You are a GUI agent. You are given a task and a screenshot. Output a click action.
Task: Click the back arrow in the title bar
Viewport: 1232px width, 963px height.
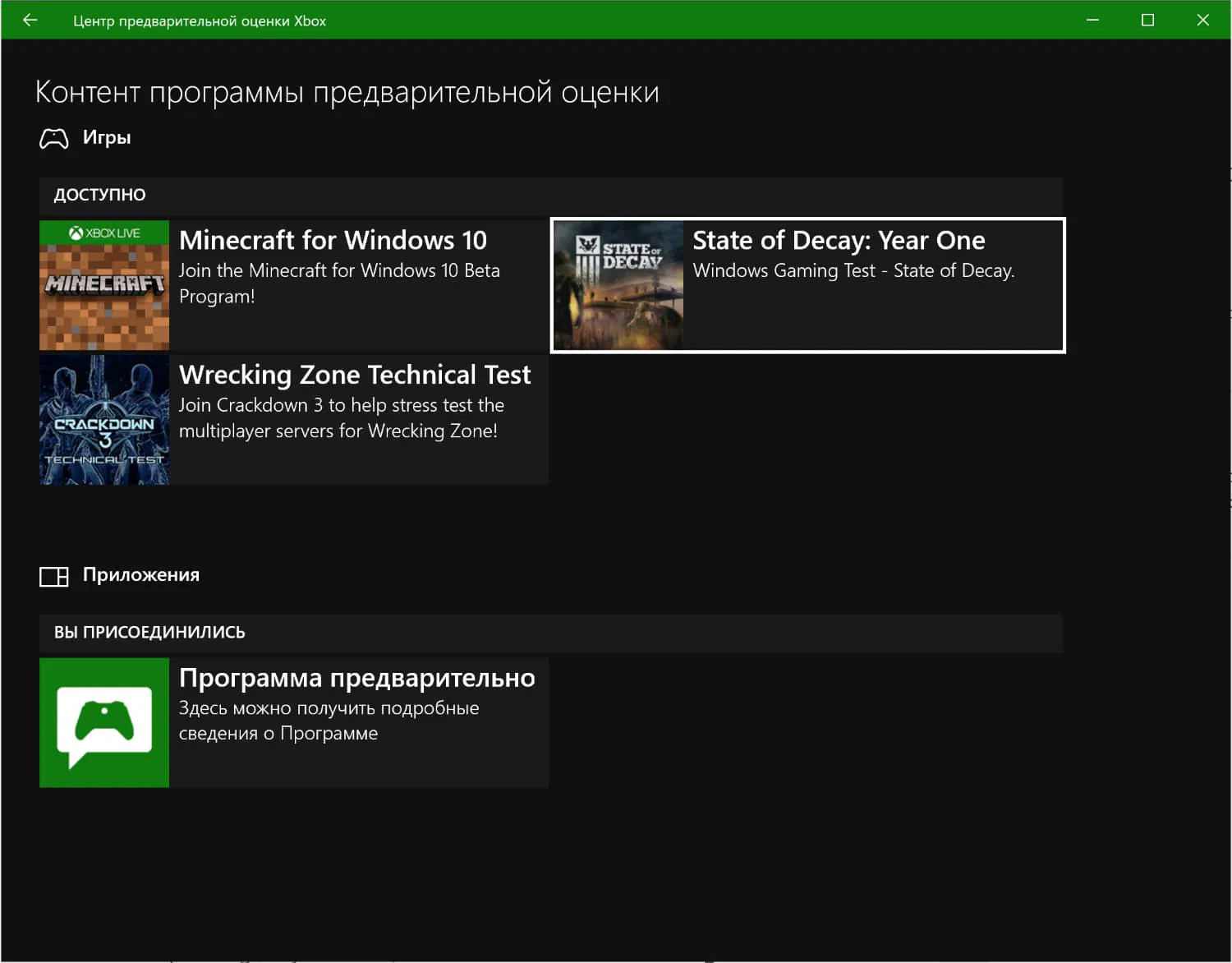pyautogui.click(x=30, y=19)
